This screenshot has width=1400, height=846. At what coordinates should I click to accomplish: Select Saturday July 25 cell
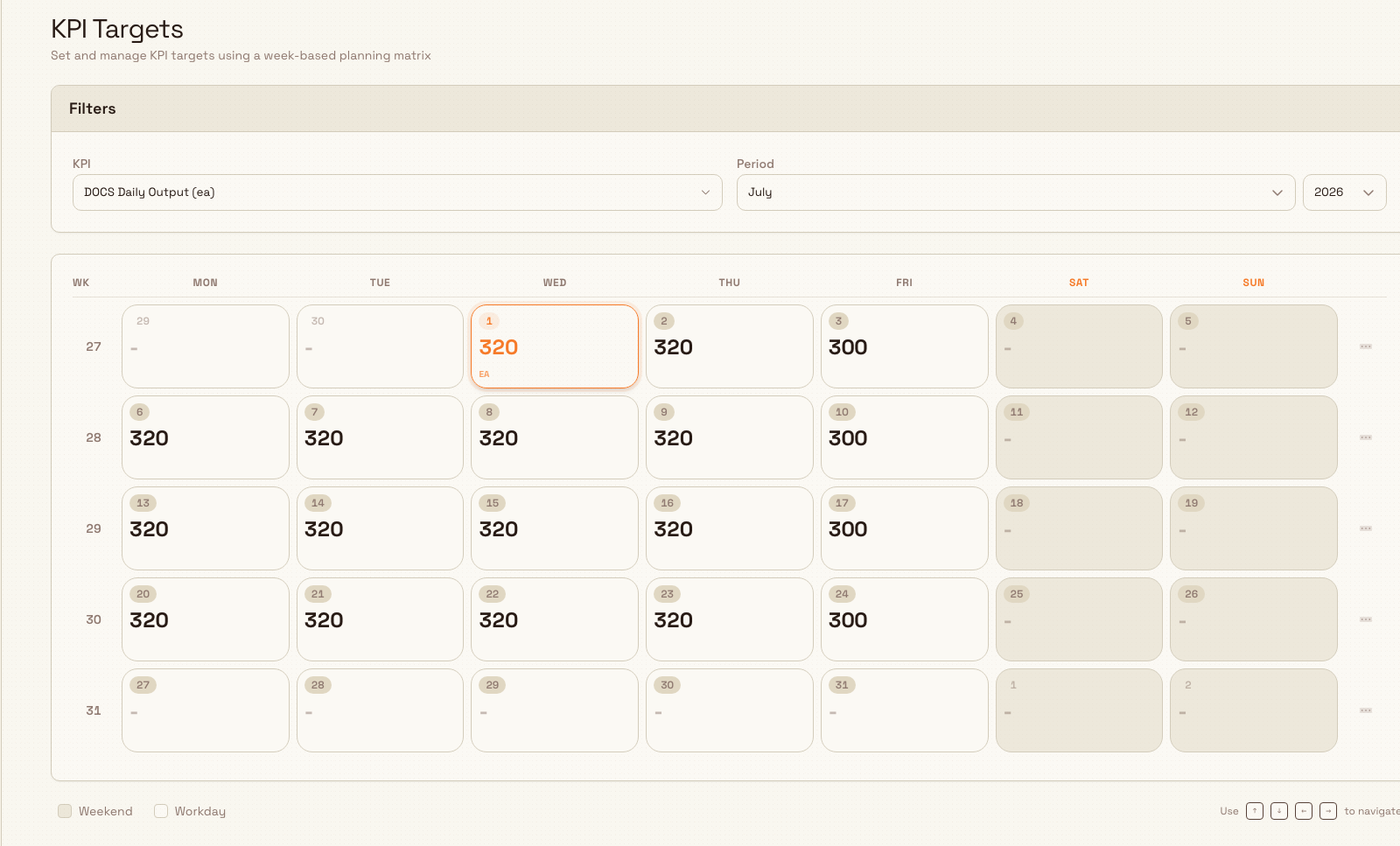[x=1079, y=619]
